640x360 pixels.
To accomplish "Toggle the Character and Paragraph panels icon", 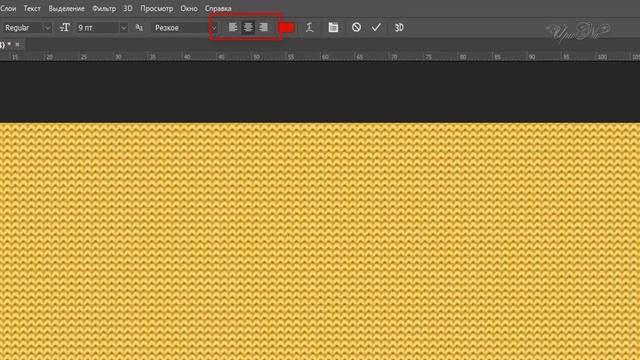I will point(333,28).
